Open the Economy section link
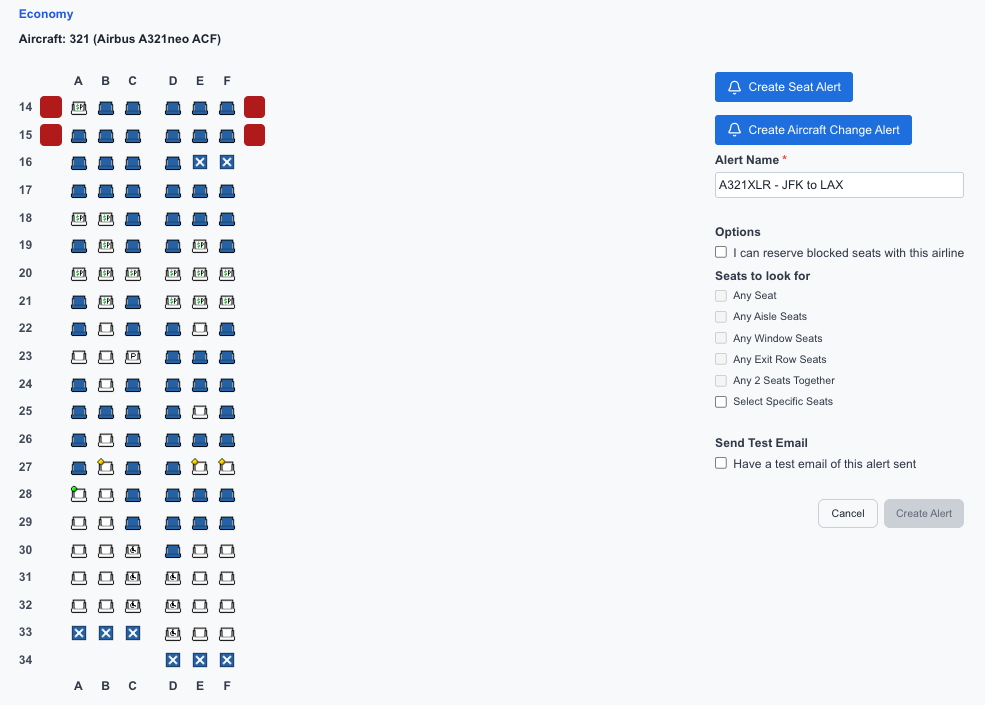Screen dimensions: 985x705 click(x=45, y=14)
